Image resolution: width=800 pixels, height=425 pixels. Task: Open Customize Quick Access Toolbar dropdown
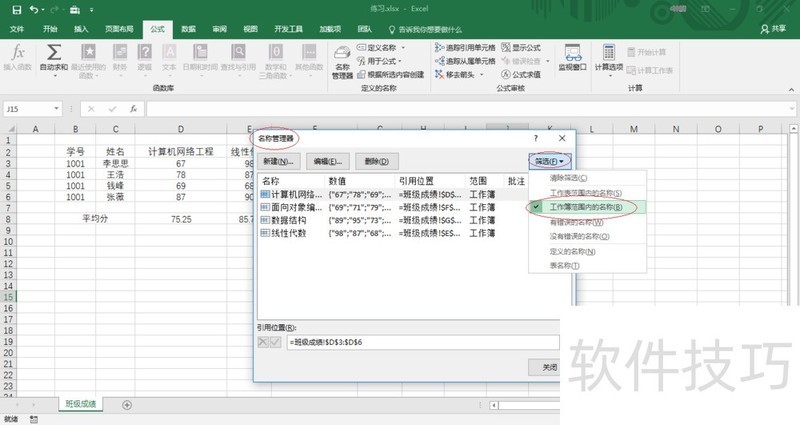[x=91, y=10]
